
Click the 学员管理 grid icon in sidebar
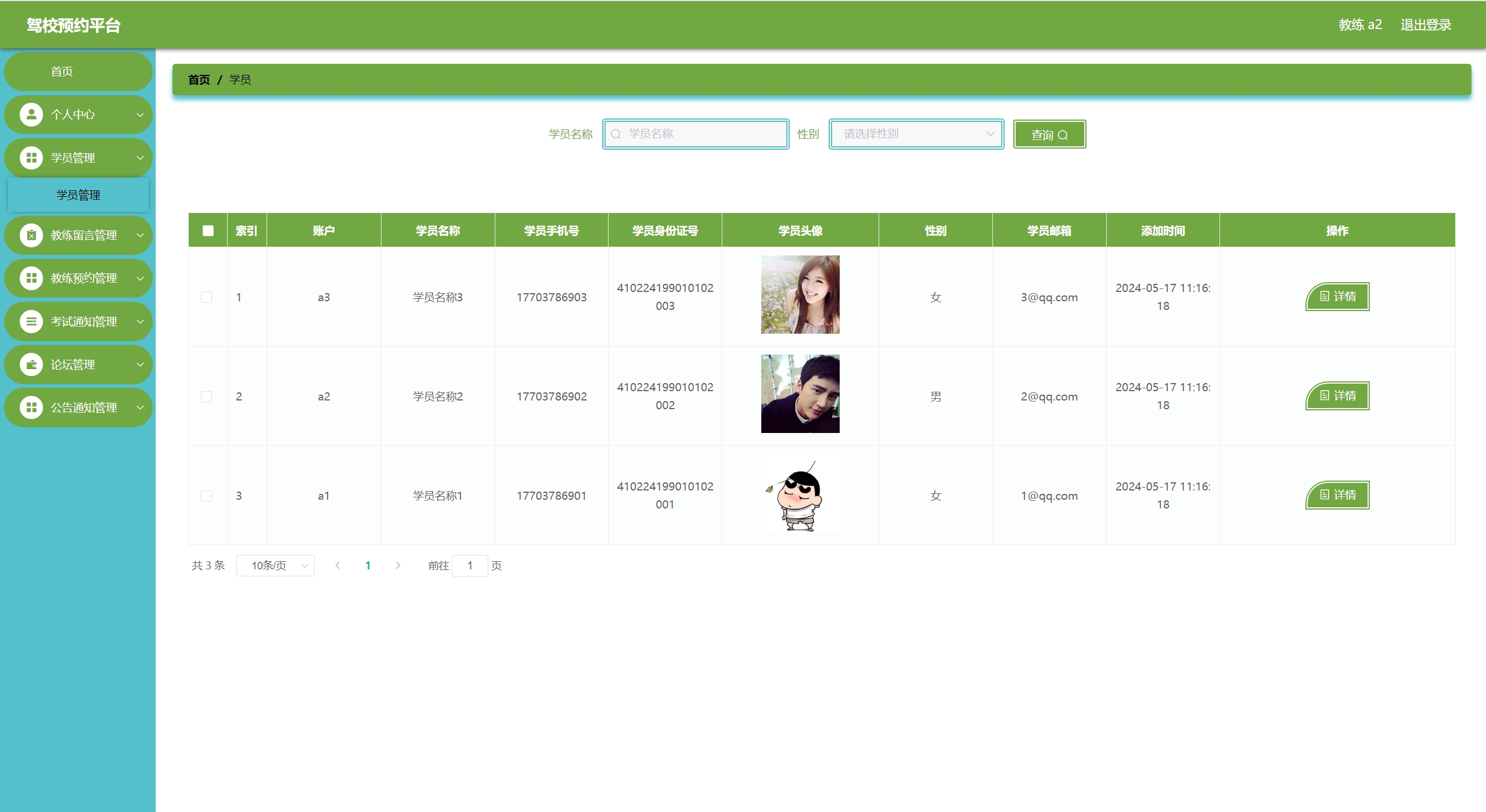31,158
